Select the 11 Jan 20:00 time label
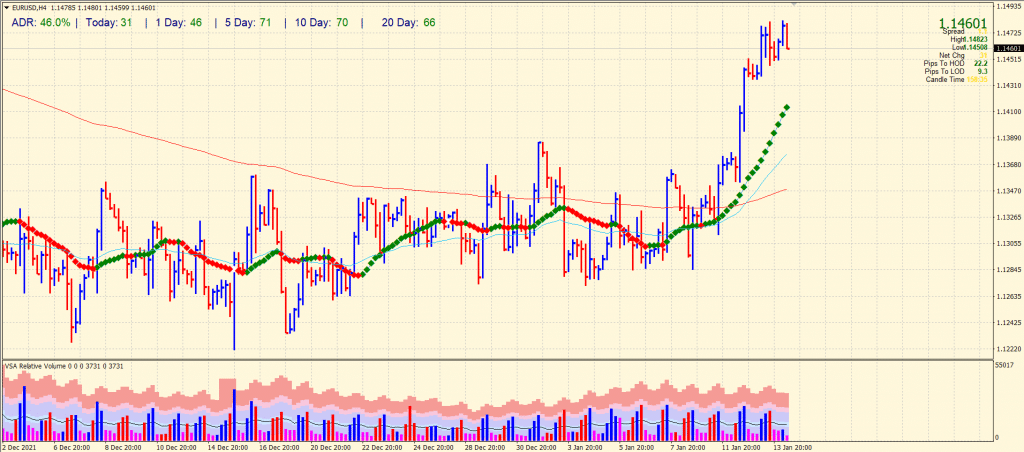Image resolution: width=1024 pixels, height=452 pixels. (741, 448)
